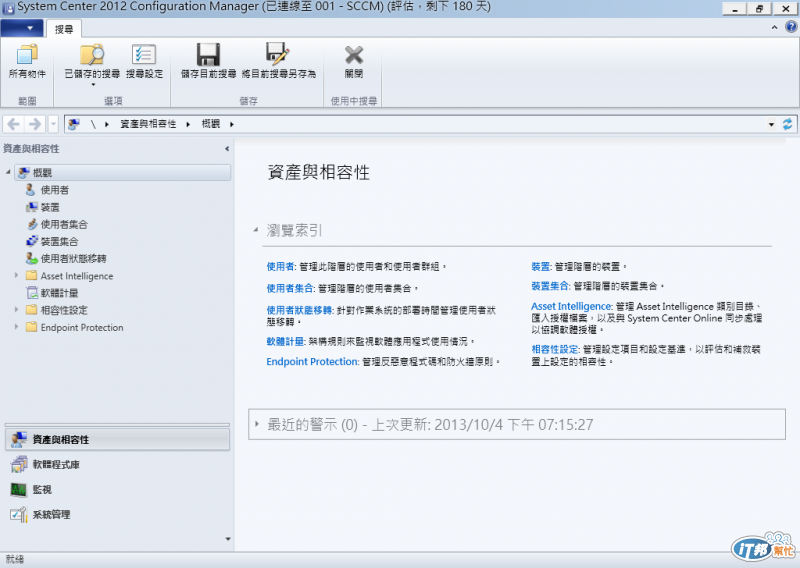Select 概觀 in the tree
Image resolution: width=800 pixels, height=568 pixels.
coord(122,172)
